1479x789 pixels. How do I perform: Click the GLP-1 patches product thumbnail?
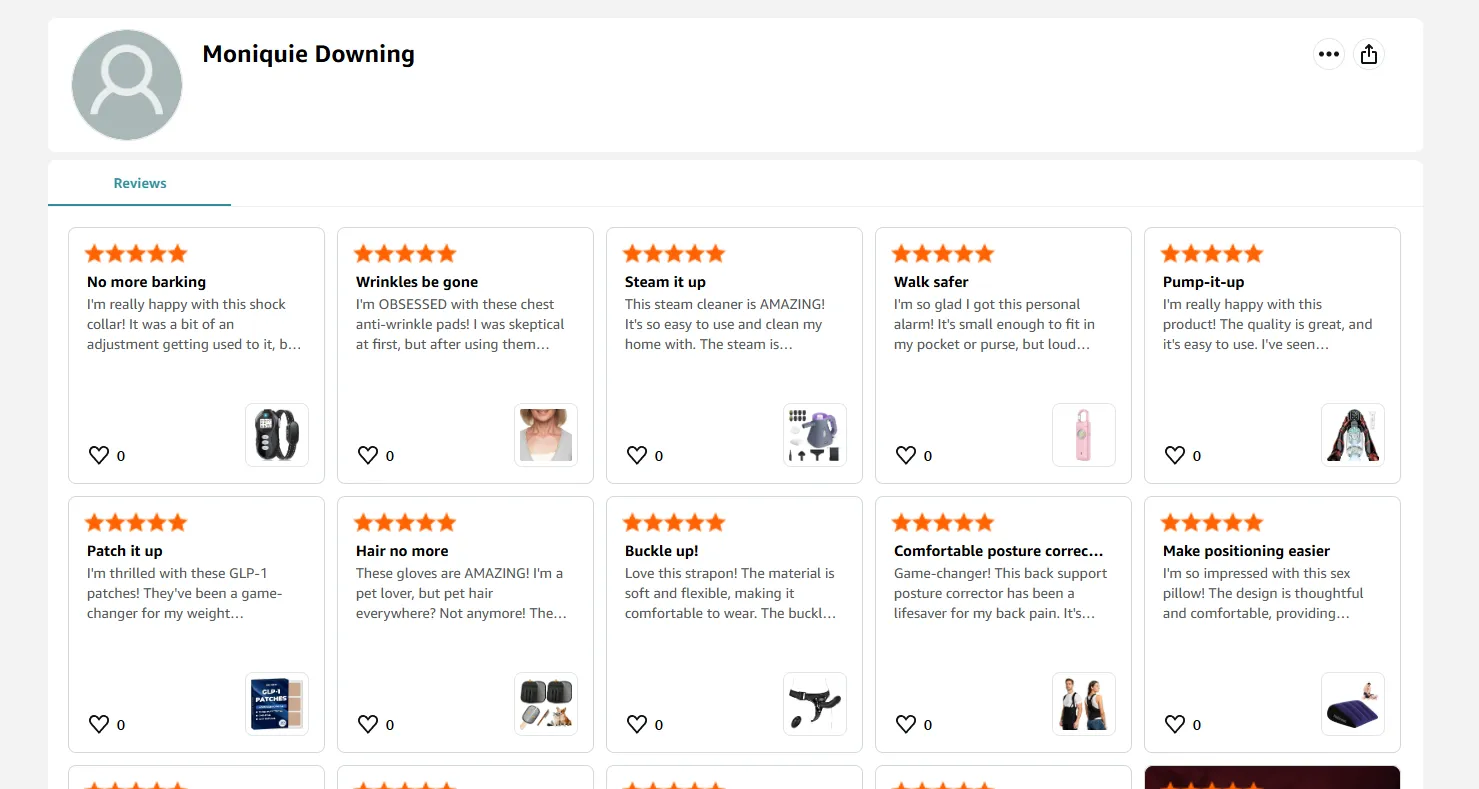point(277,704)
